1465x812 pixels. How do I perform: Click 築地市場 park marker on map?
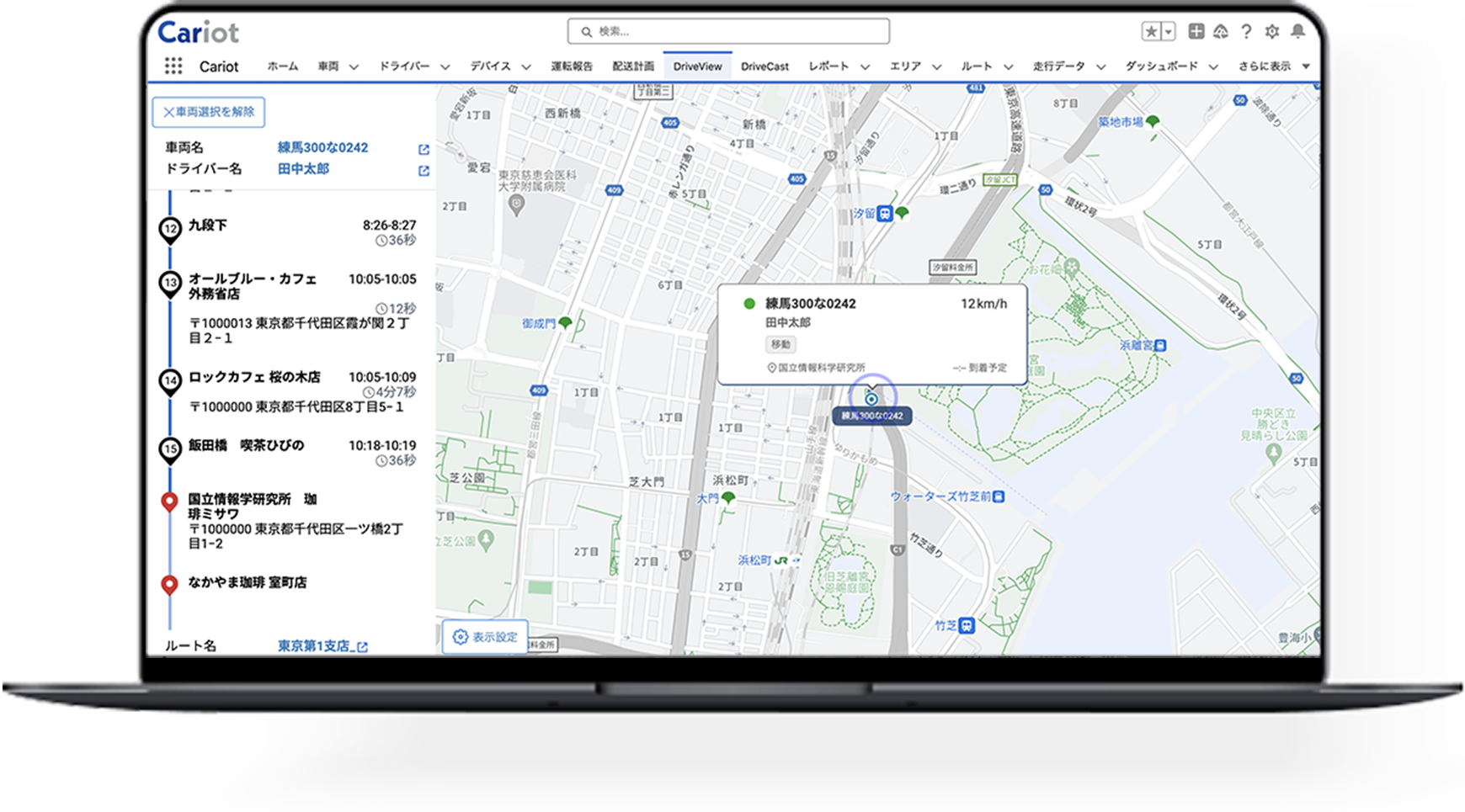pyautogui.click(x=1153, y=123)
